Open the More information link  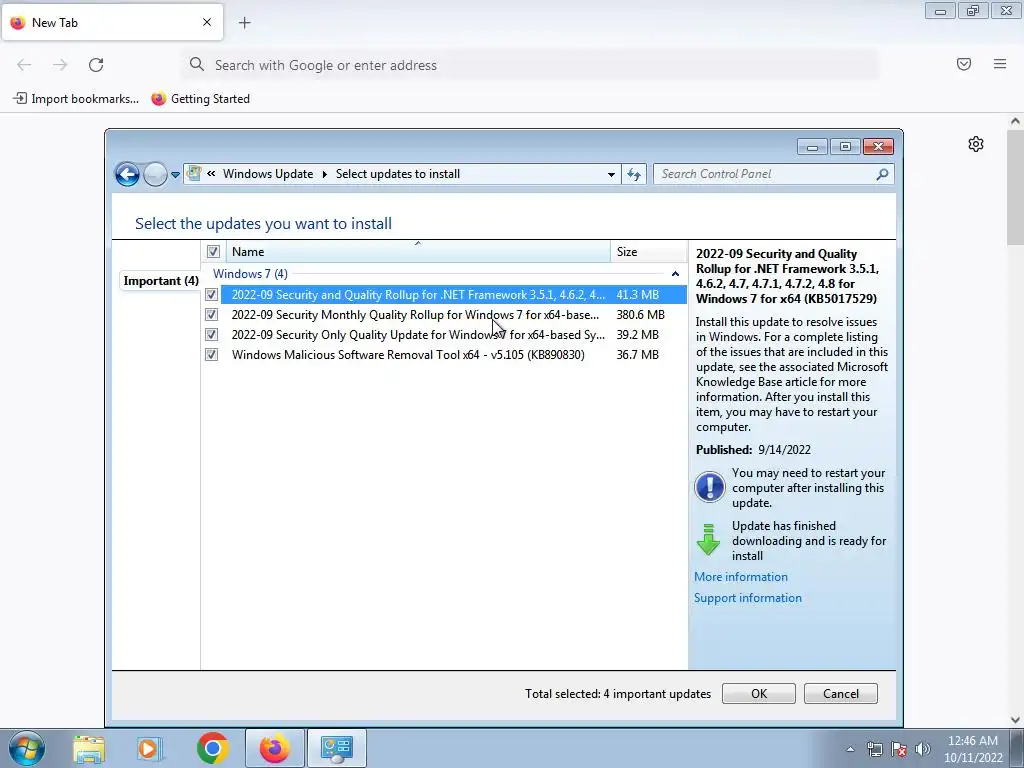point(741,577)
